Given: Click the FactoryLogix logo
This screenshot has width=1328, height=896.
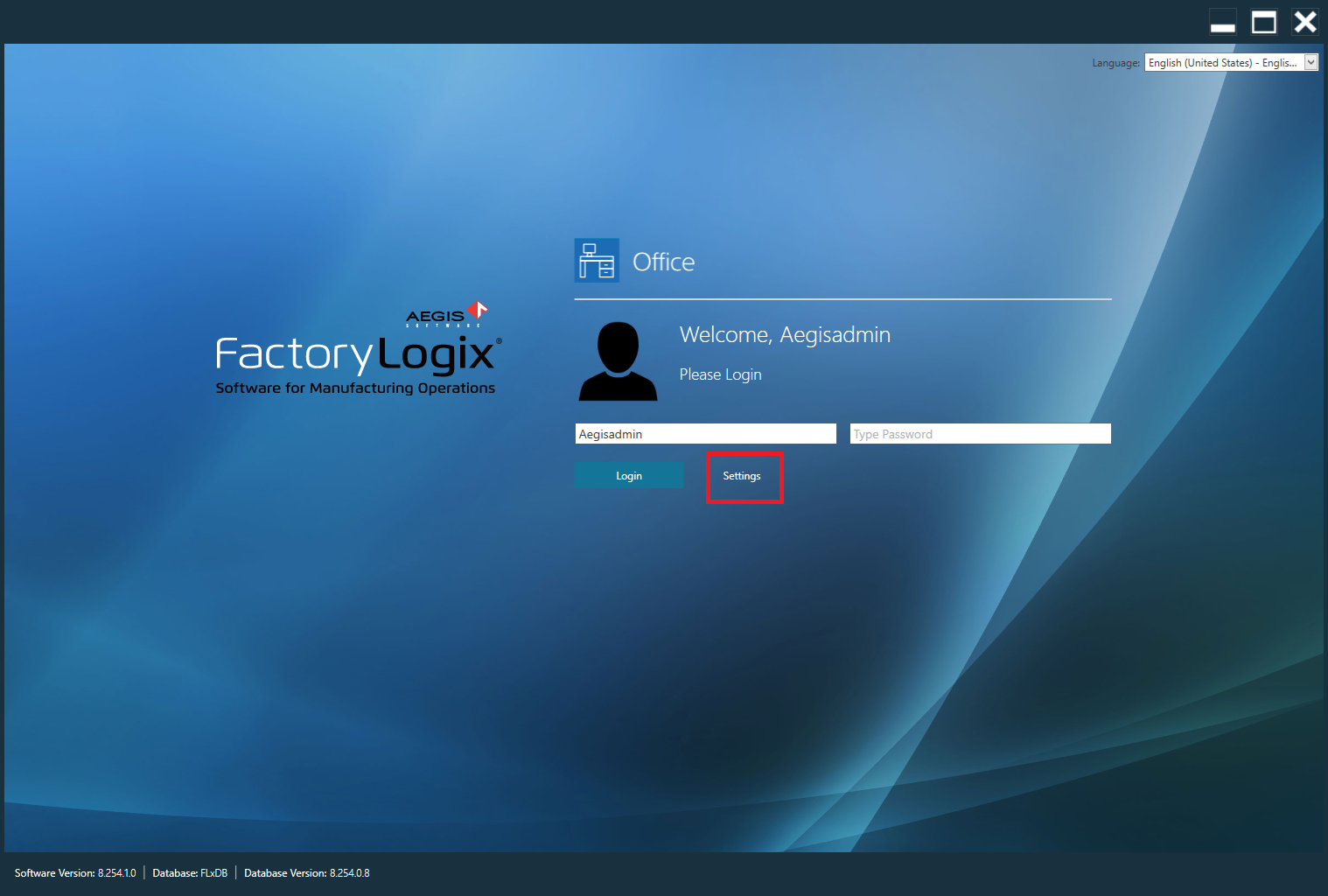Looking at the screenshot, I should (x=355, y=354).
